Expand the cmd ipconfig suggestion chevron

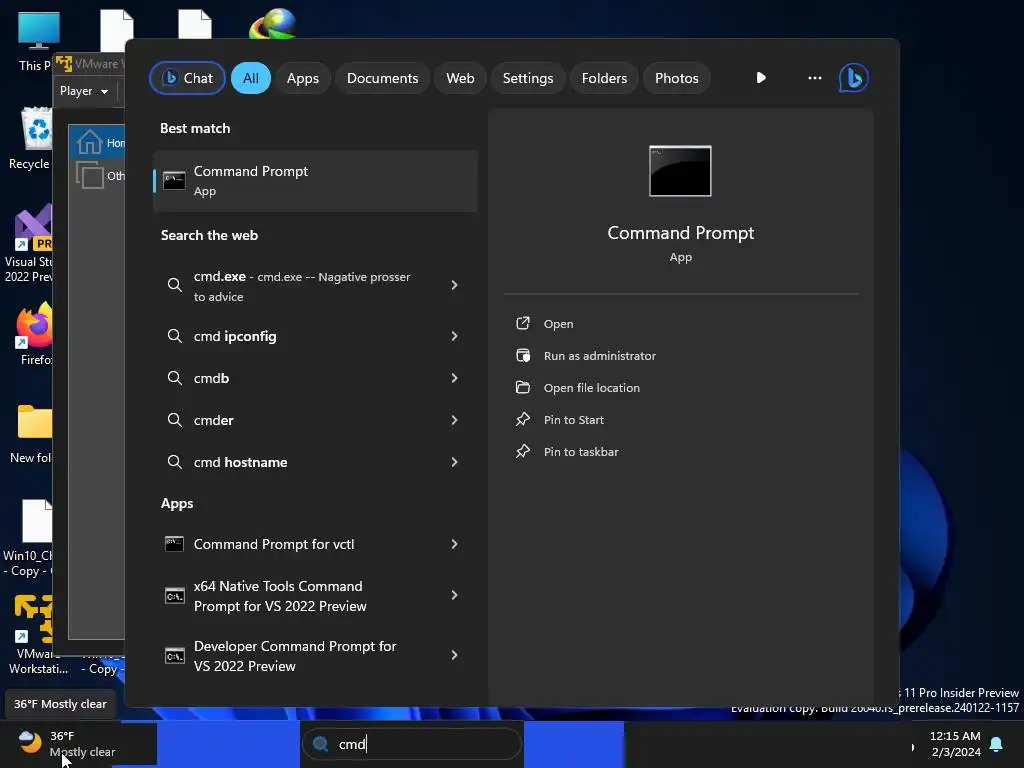click(455, 336)
